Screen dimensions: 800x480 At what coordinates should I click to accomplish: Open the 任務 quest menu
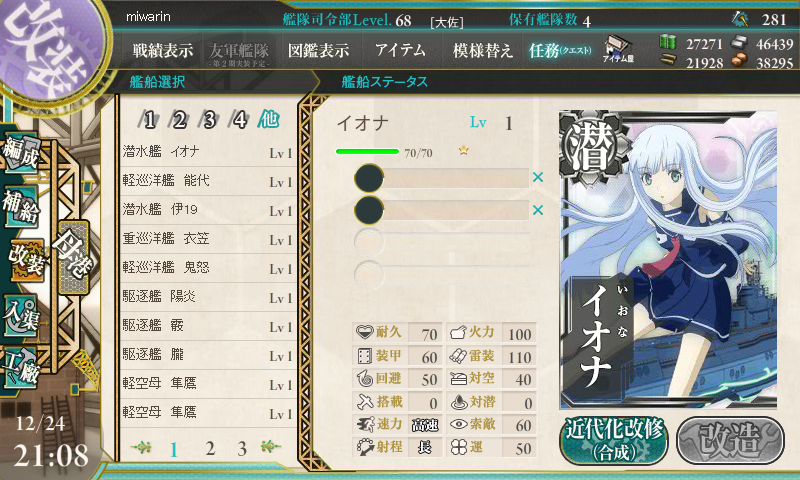click(x=560, y=50)
